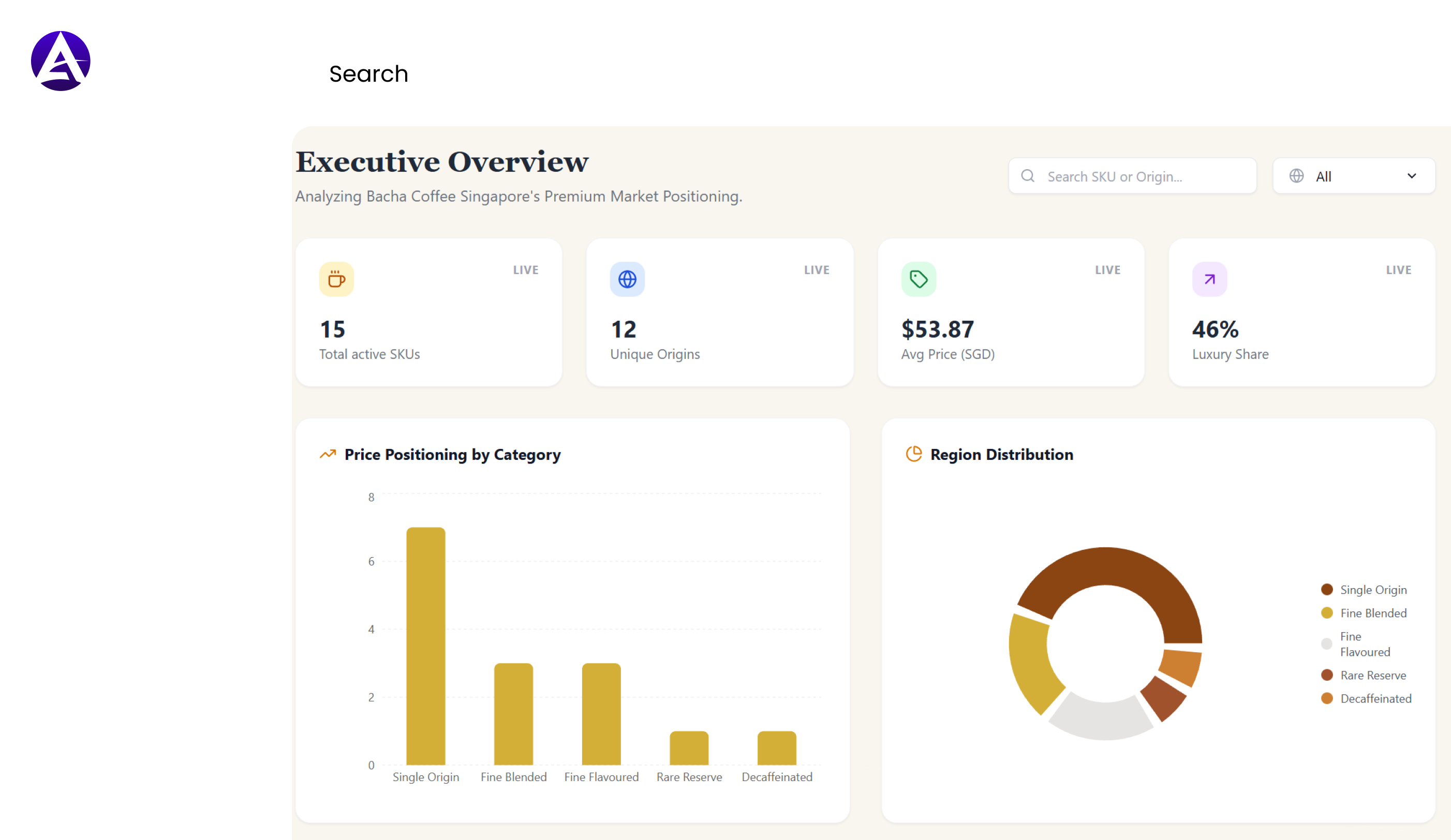The width and height of the screenshot is (1451, 840).
Task: Click the magnifier icon in the search field
Action: 1028,175
